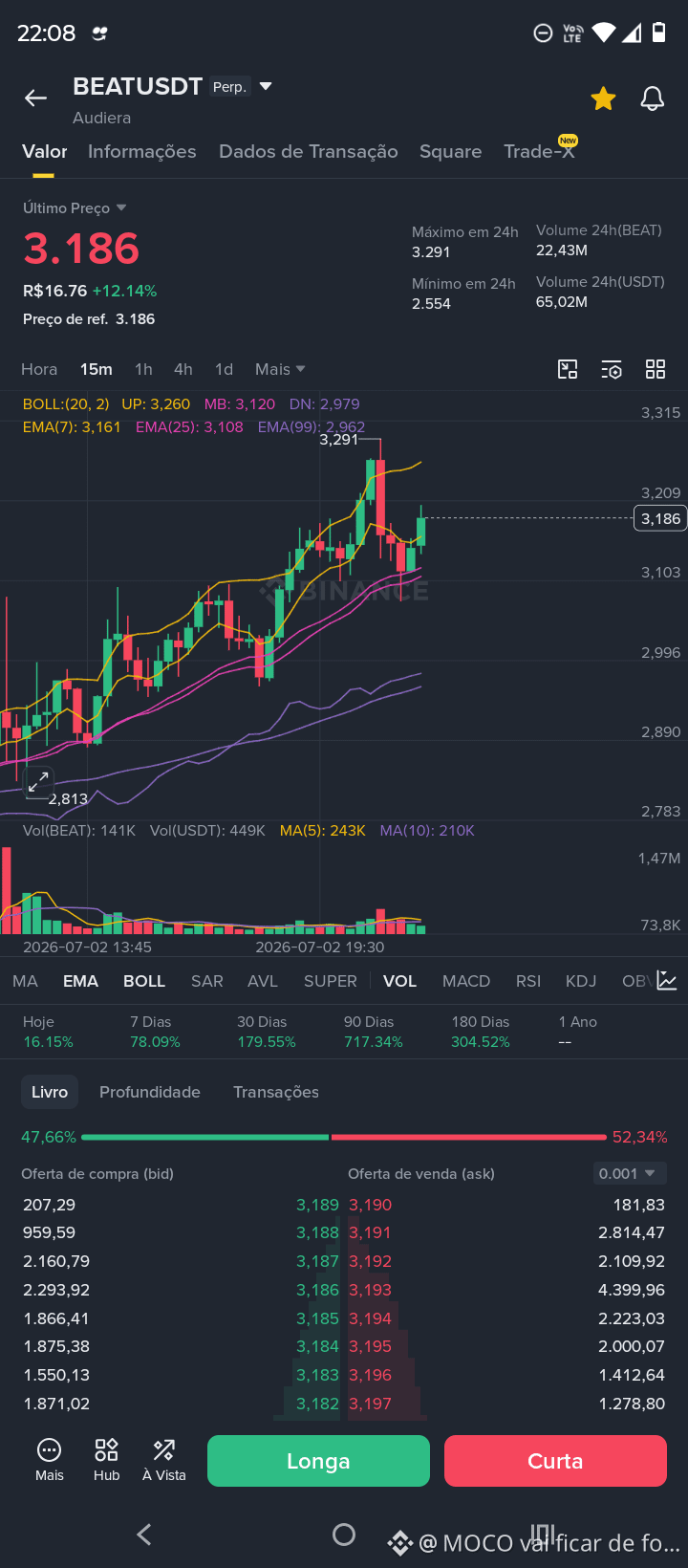Viewport: 688px width, 1568px height.
Task: Open the Mais menu icon
Action: tap(50, 1460)
